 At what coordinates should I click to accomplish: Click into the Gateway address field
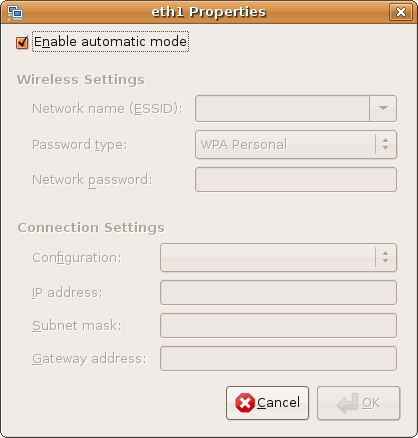point(278,359)
